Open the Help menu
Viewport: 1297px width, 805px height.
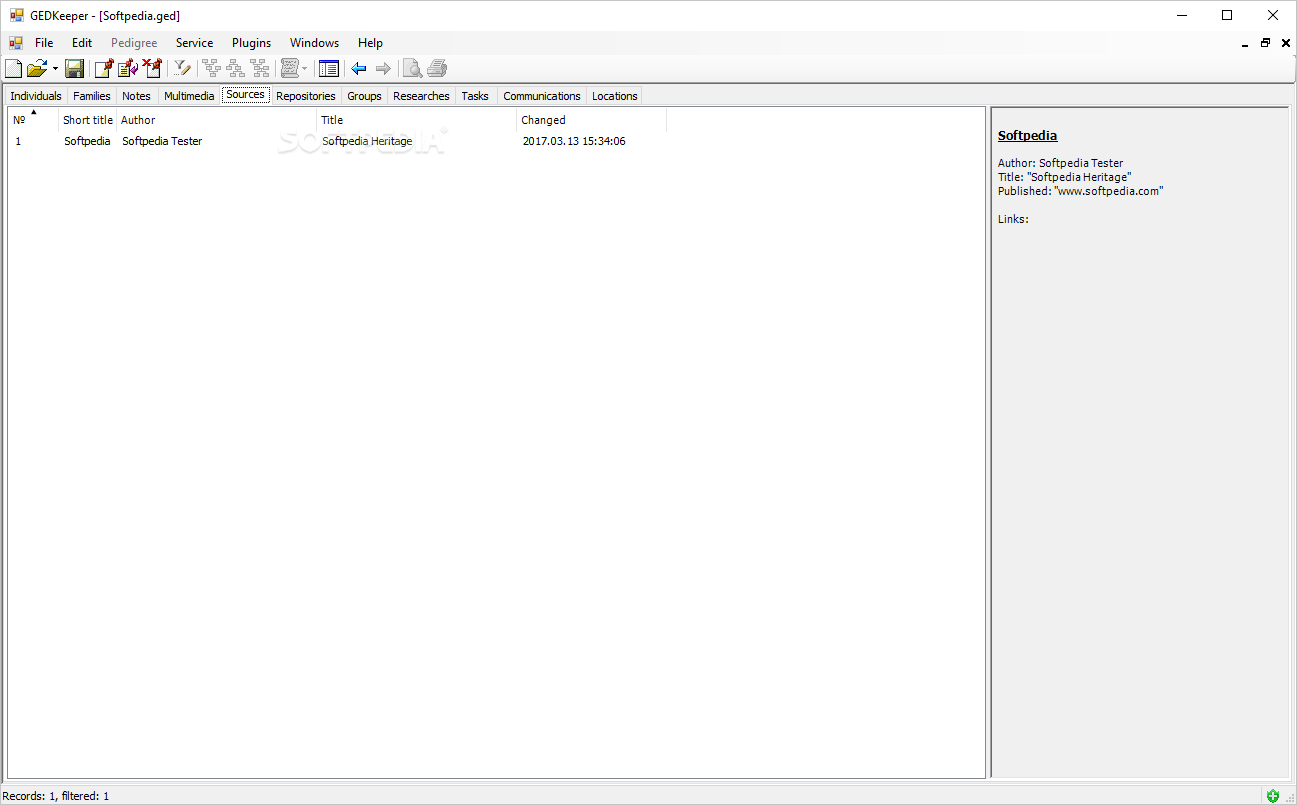tap(370, 43)
